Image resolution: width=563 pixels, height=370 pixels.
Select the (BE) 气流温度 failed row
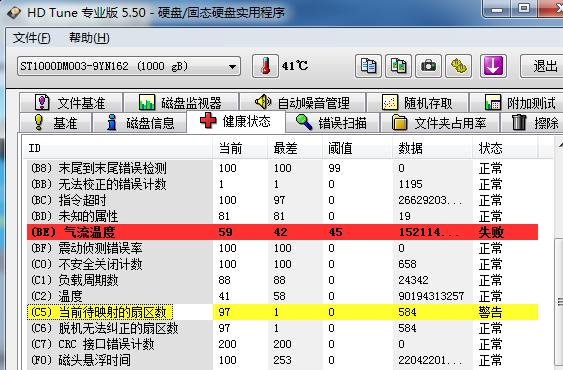coord(283,232)
